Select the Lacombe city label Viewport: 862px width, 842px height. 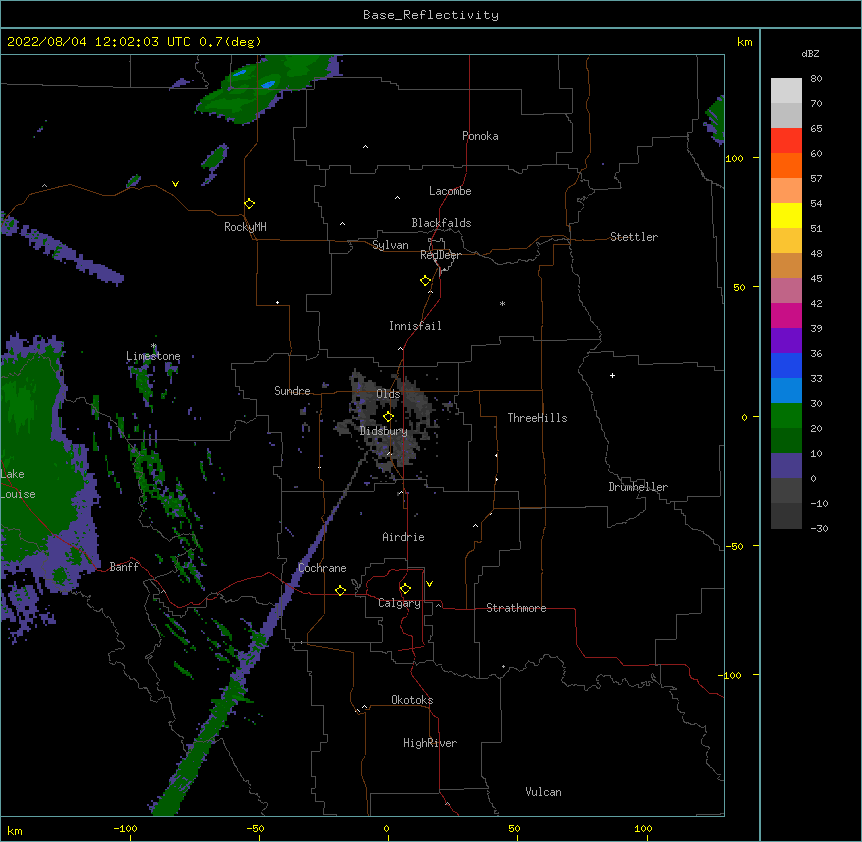point(450,191)
